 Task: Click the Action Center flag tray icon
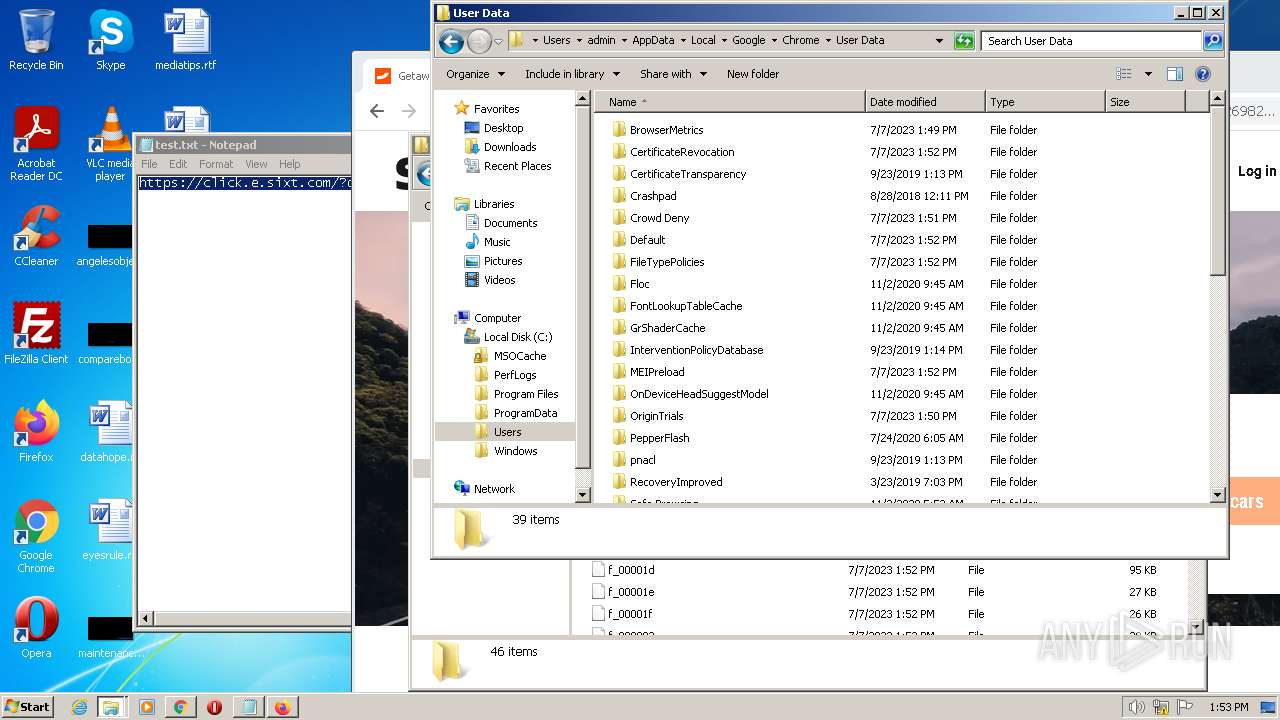(x=1184, y=707)
